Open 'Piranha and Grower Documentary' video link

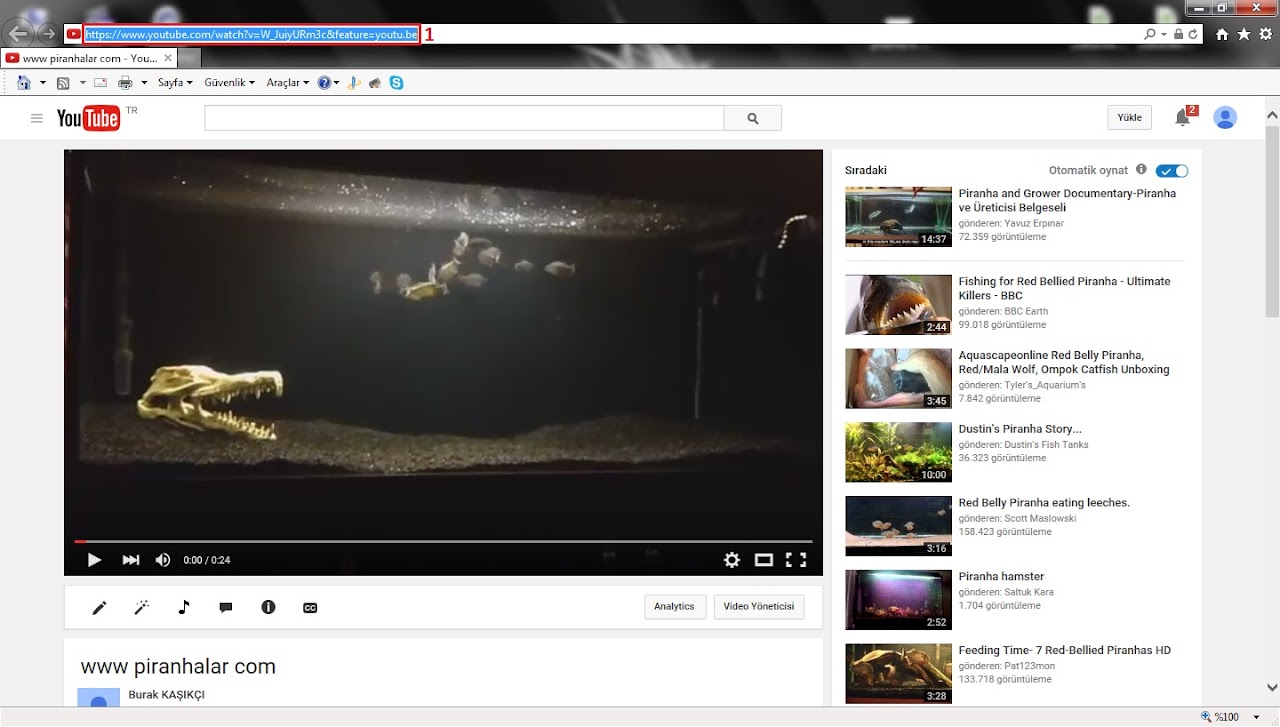(1067, 200)
